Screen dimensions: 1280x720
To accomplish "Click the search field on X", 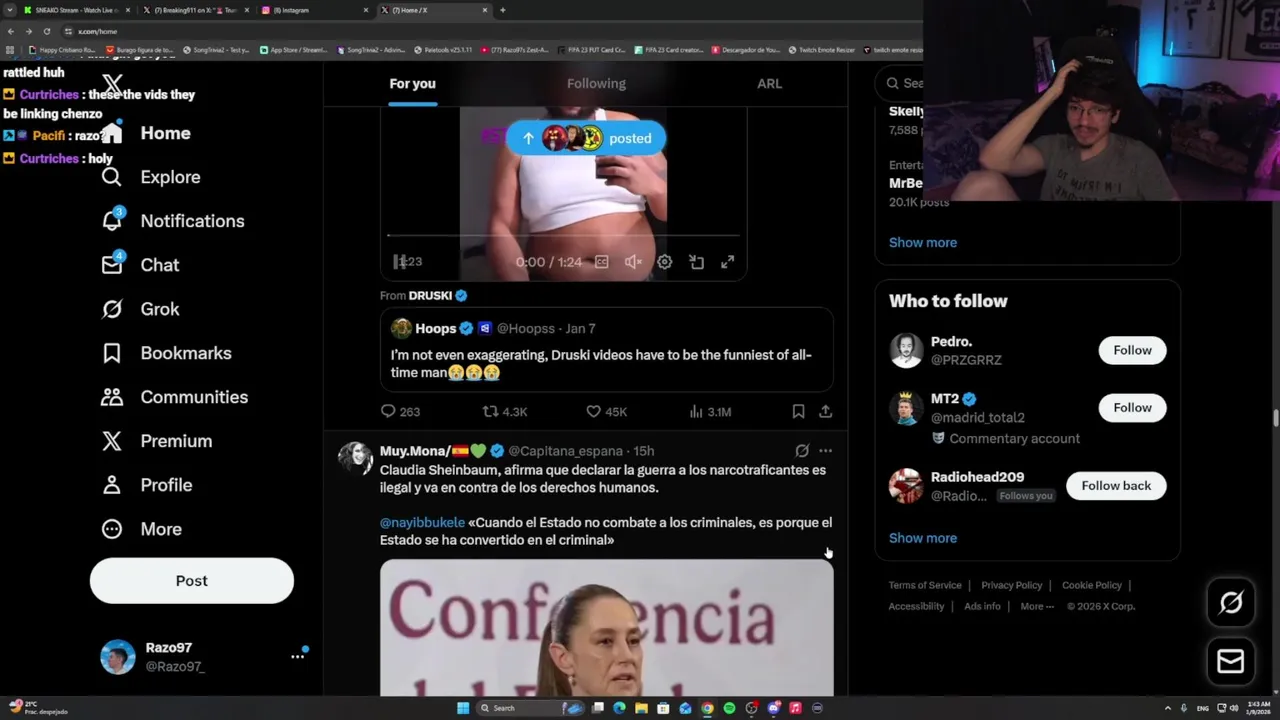I will [x=900, y=84].
